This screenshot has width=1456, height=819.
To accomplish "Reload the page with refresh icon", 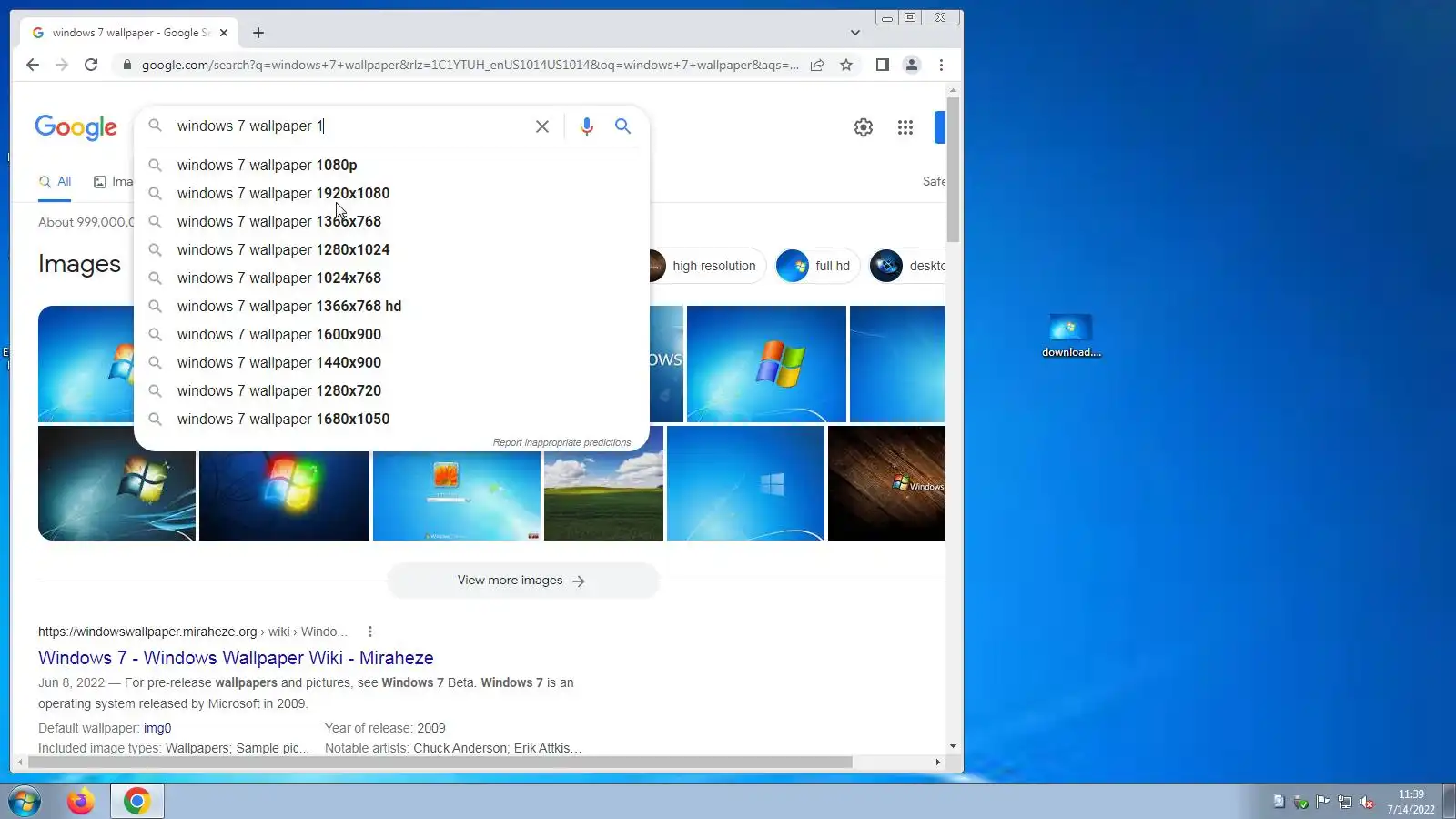I will 91,65.
